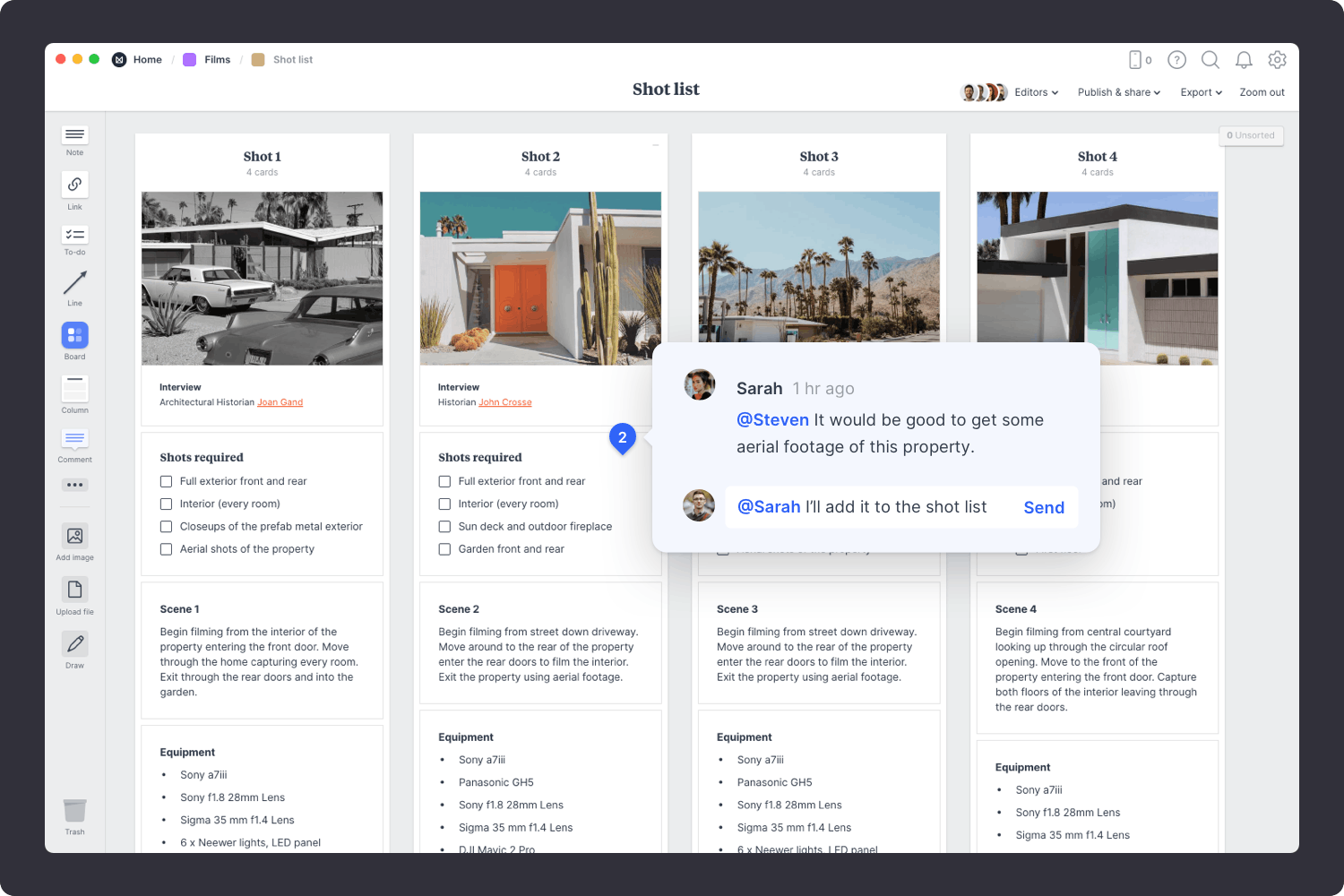
Task: Open the Joan Gand link
Action: pos(280,402)
